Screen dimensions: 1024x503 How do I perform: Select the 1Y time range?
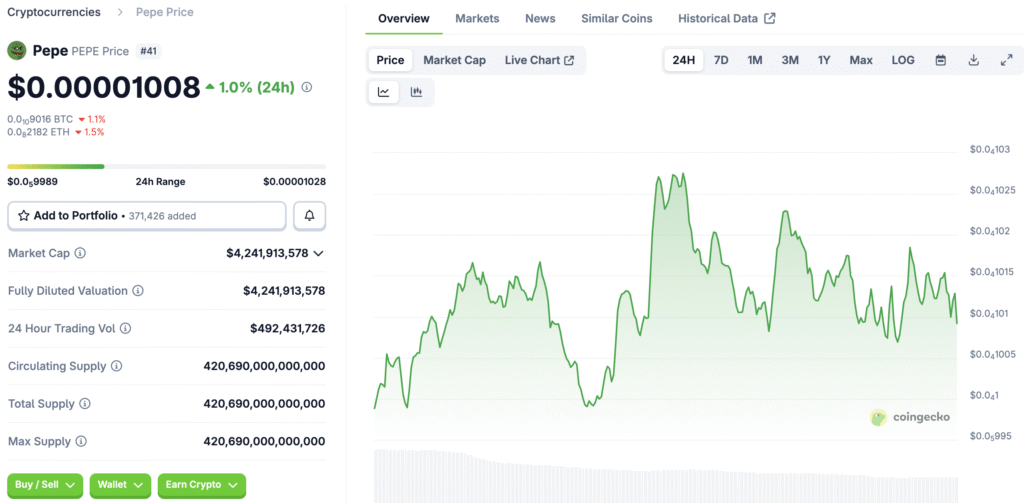pyautogui.click(x=824, y=60)
